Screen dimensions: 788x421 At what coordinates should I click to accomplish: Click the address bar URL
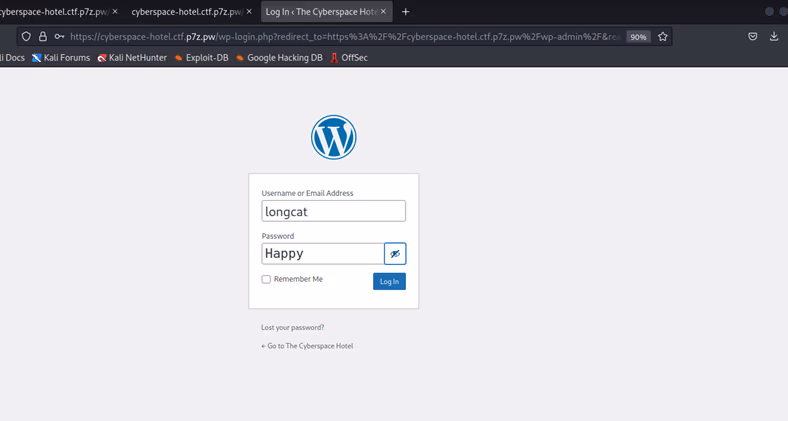[345, 37]
